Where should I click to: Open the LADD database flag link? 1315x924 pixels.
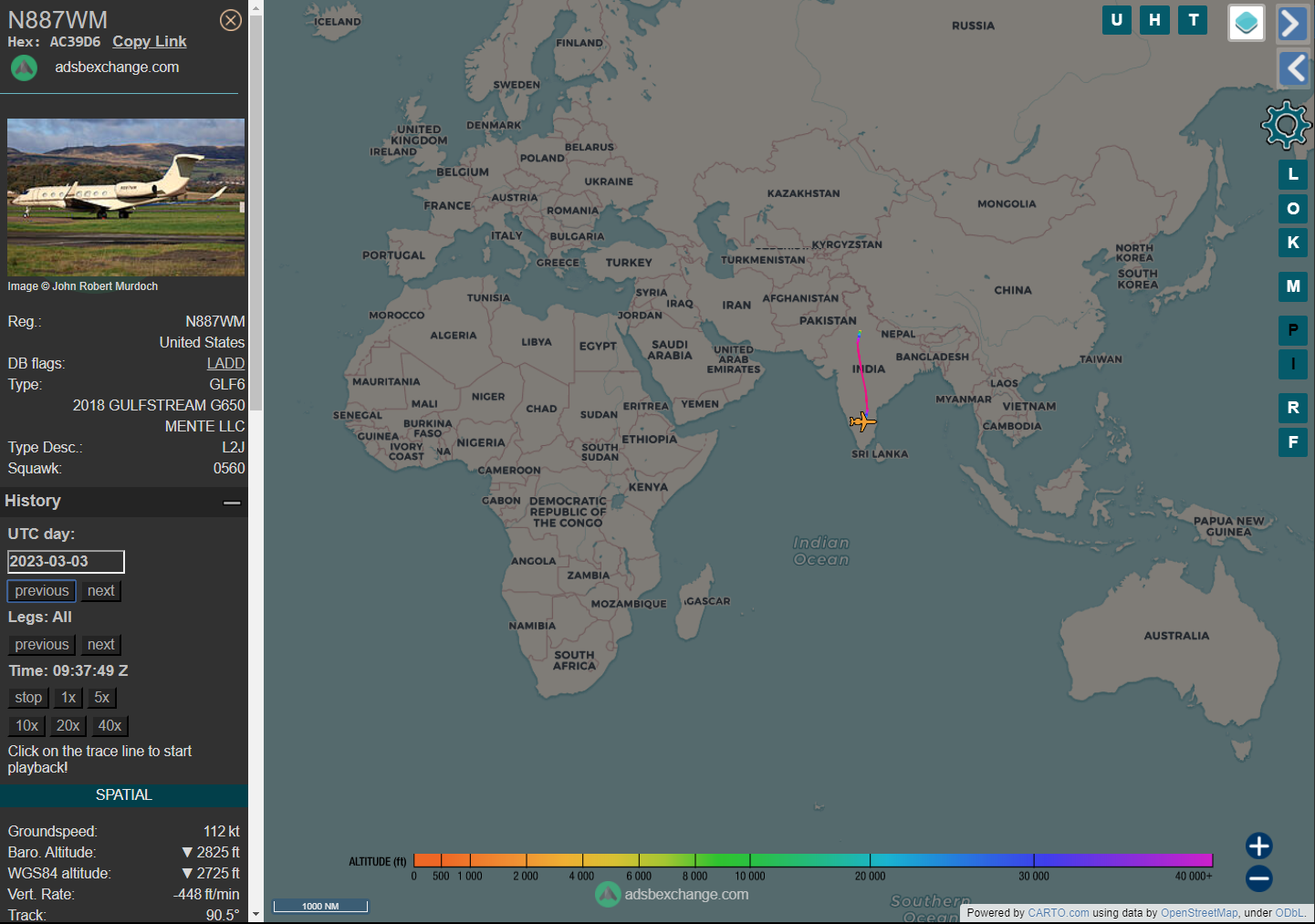pyautogui.click(x=225, y=364)
